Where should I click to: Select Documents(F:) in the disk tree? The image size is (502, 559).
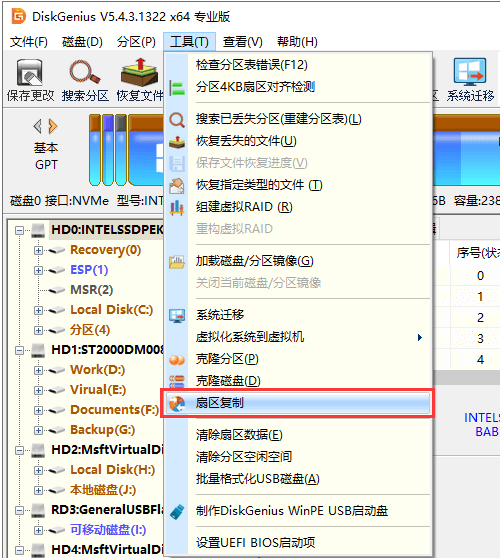114,410
